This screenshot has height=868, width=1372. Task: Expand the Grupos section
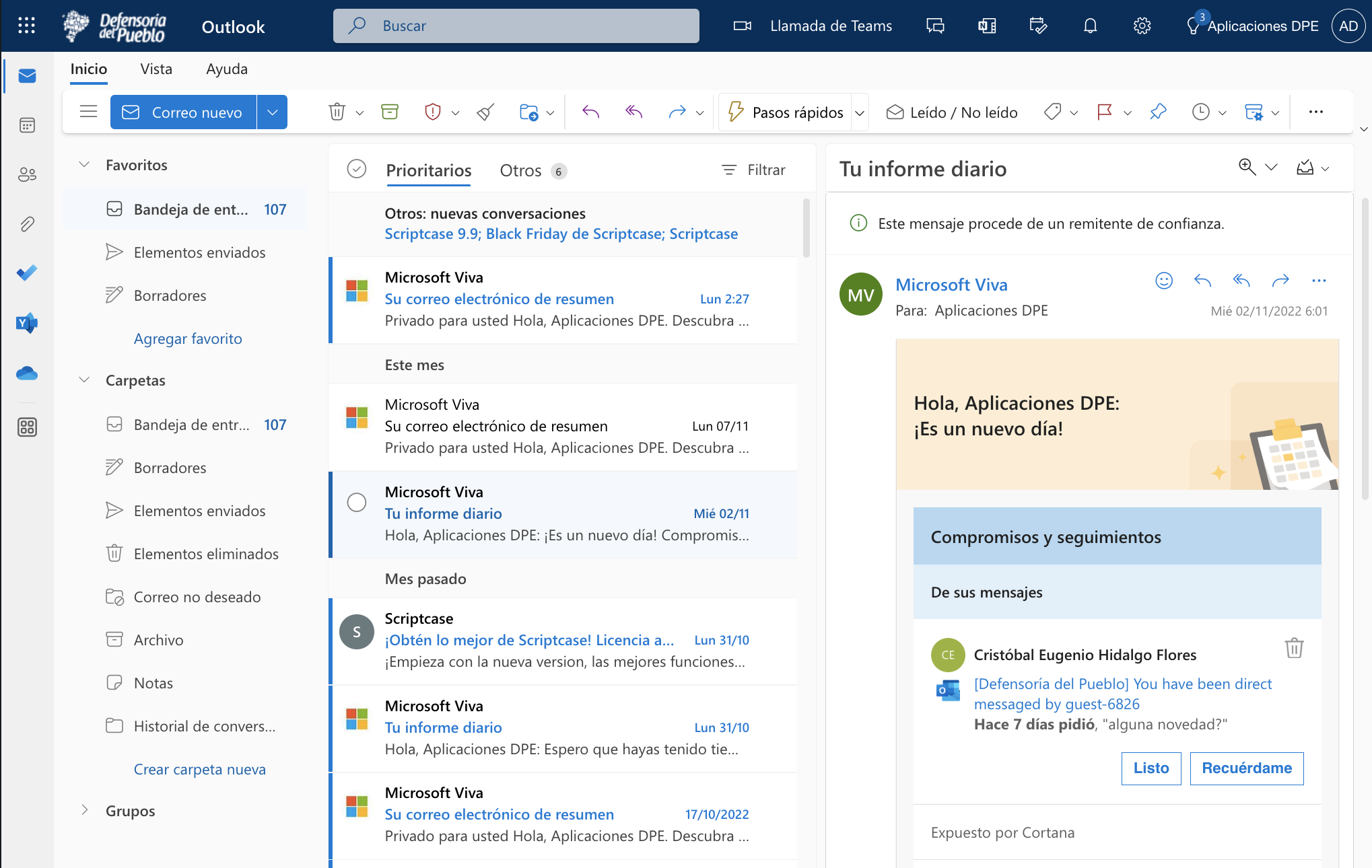point(84,810)
